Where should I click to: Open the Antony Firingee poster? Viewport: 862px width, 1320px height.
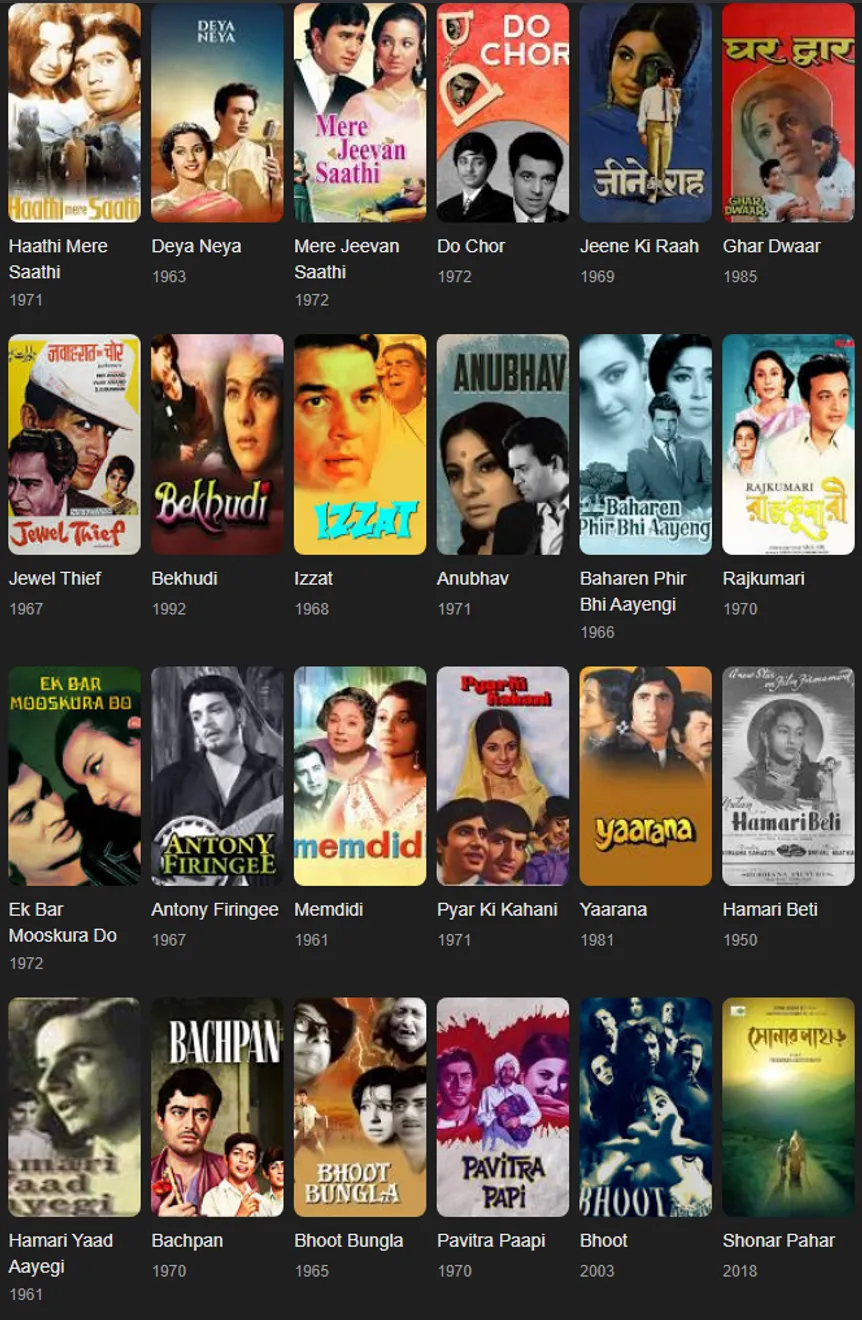pos(217,776)
